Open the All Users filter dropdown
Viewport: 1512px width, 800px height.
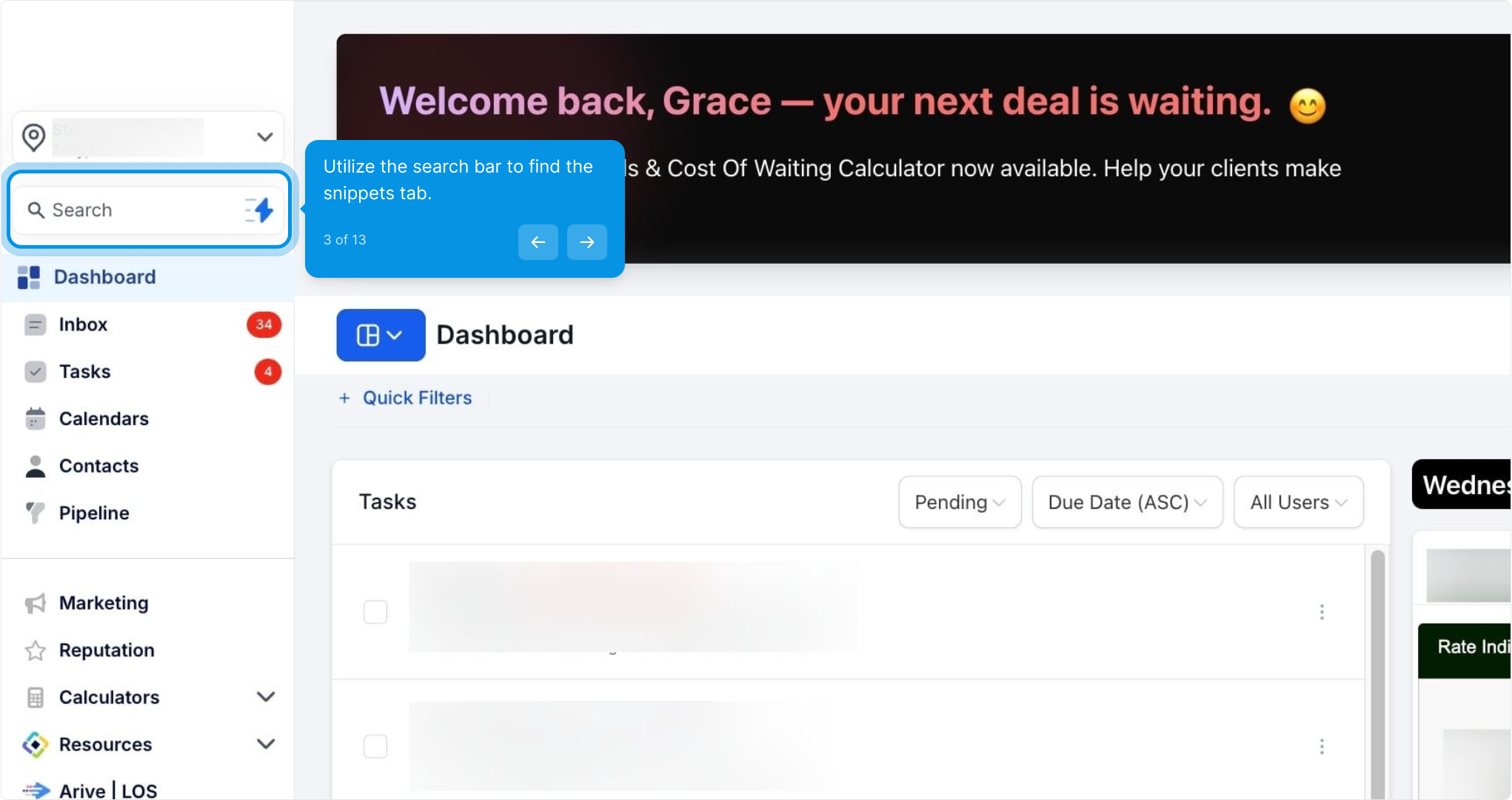pyautogui.click(x=1298, y=502)
